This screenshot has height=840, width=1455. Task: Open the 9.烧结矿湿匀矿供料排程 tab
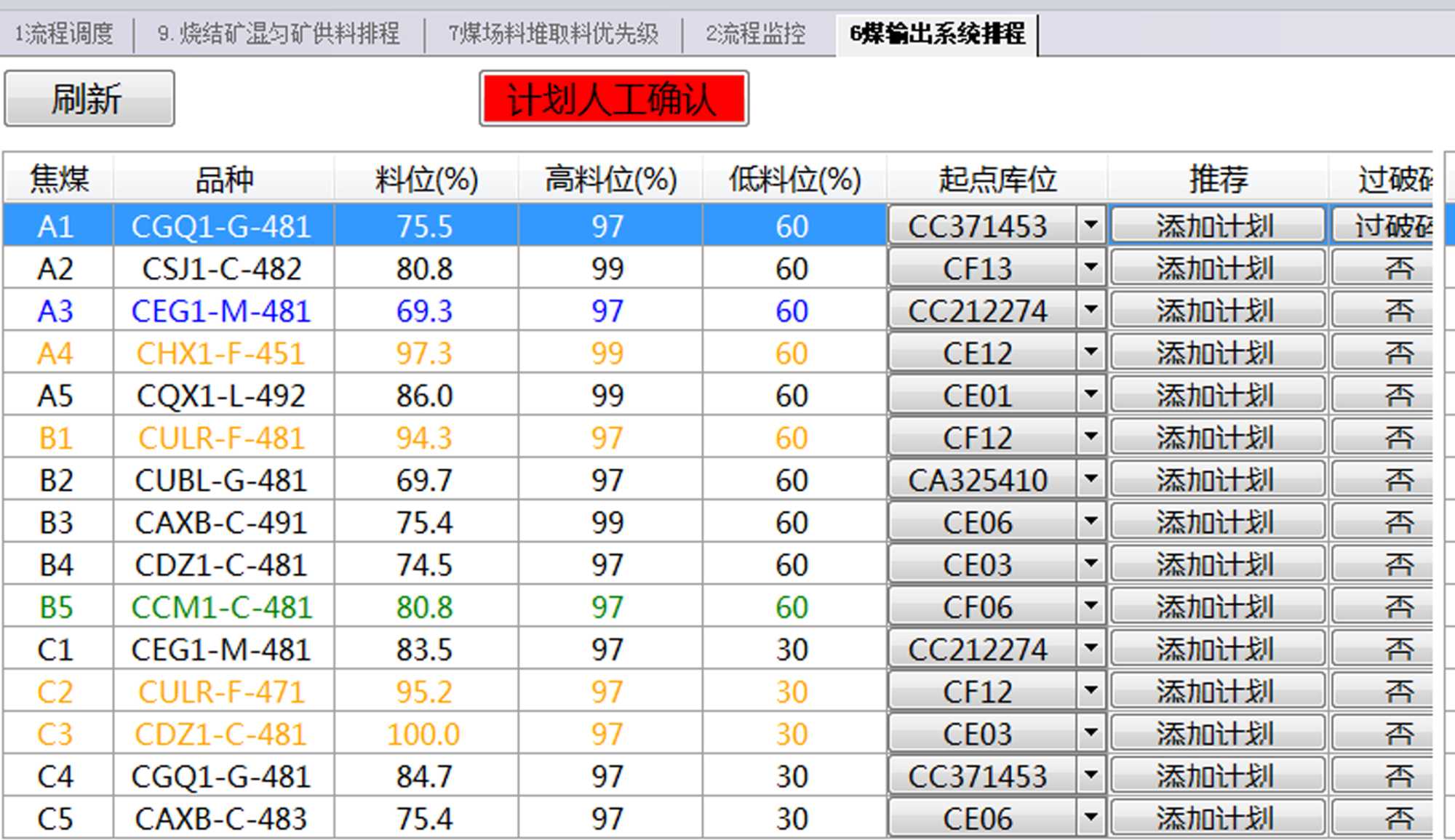279,33
